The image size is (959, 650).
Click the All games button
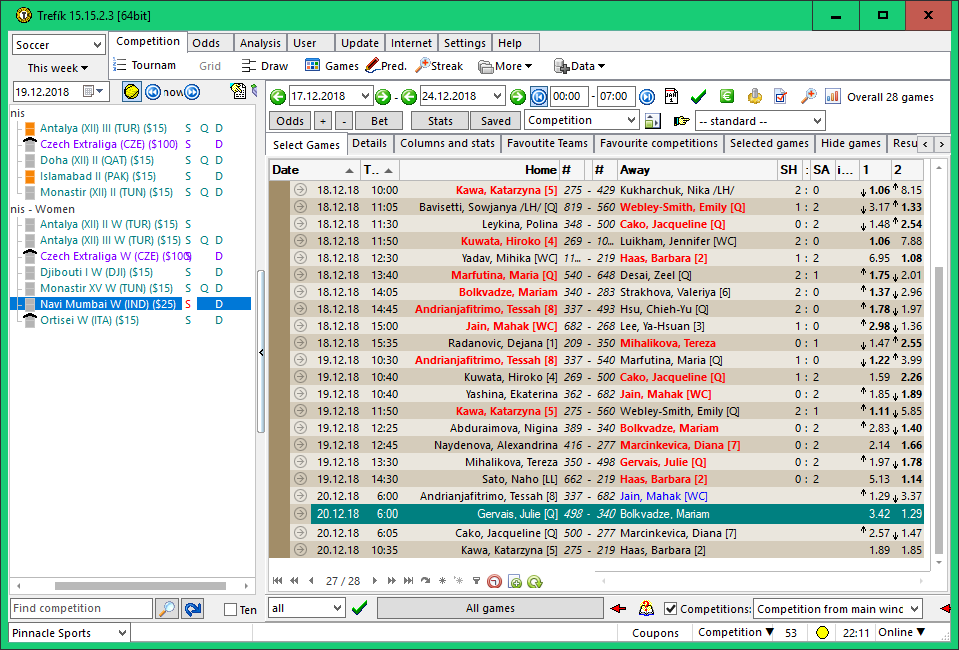point(490,608)
